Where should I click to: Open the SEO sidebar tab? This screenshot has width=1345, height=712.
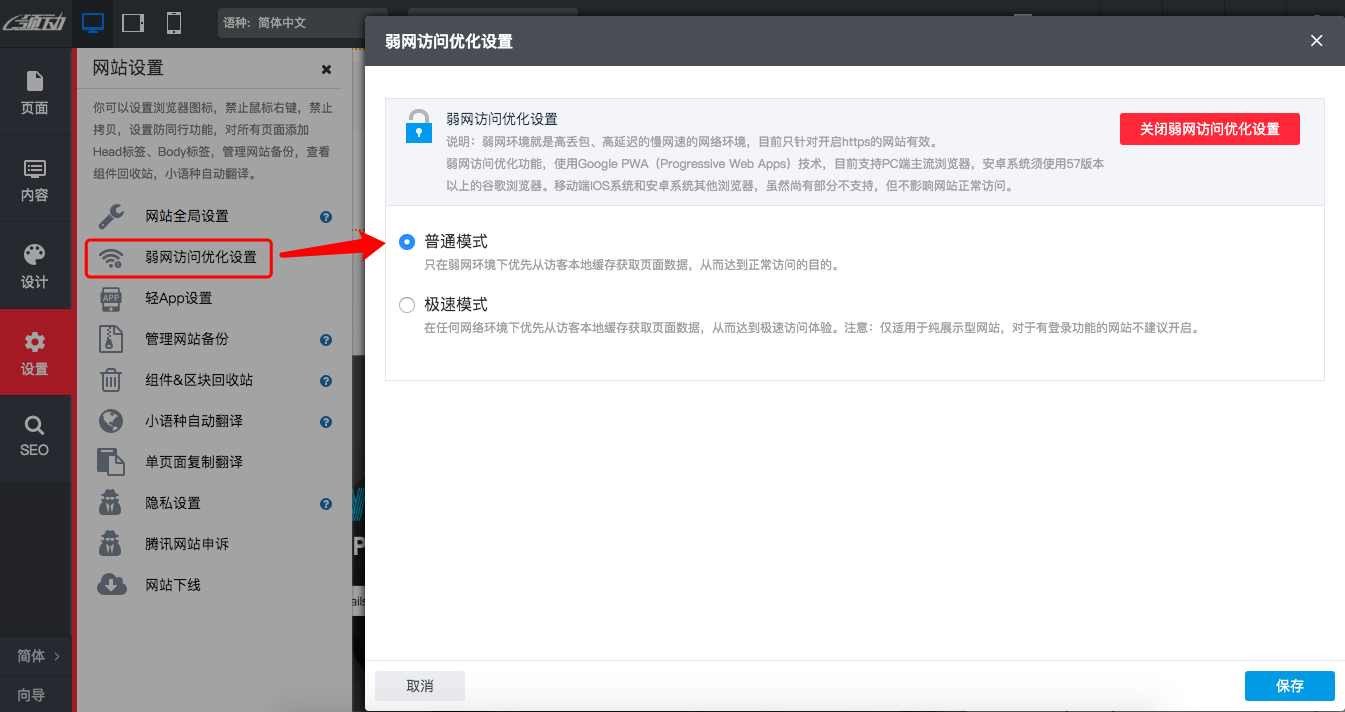point(35,439)
